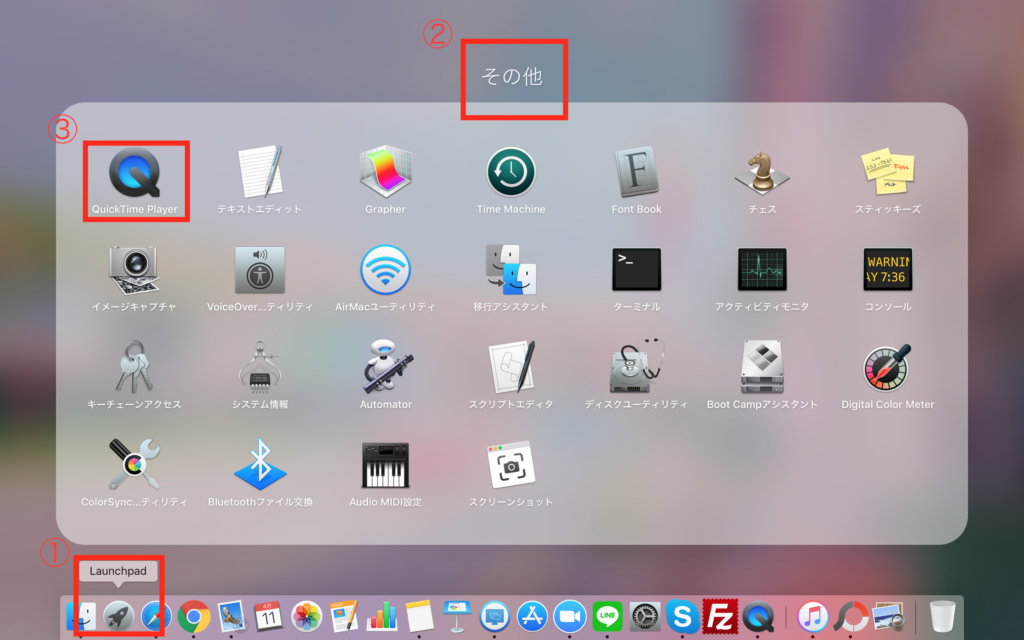Screen dimensions: 1024x640
Task: Open the ターミナル app
Action: click(x=637, y=269)
